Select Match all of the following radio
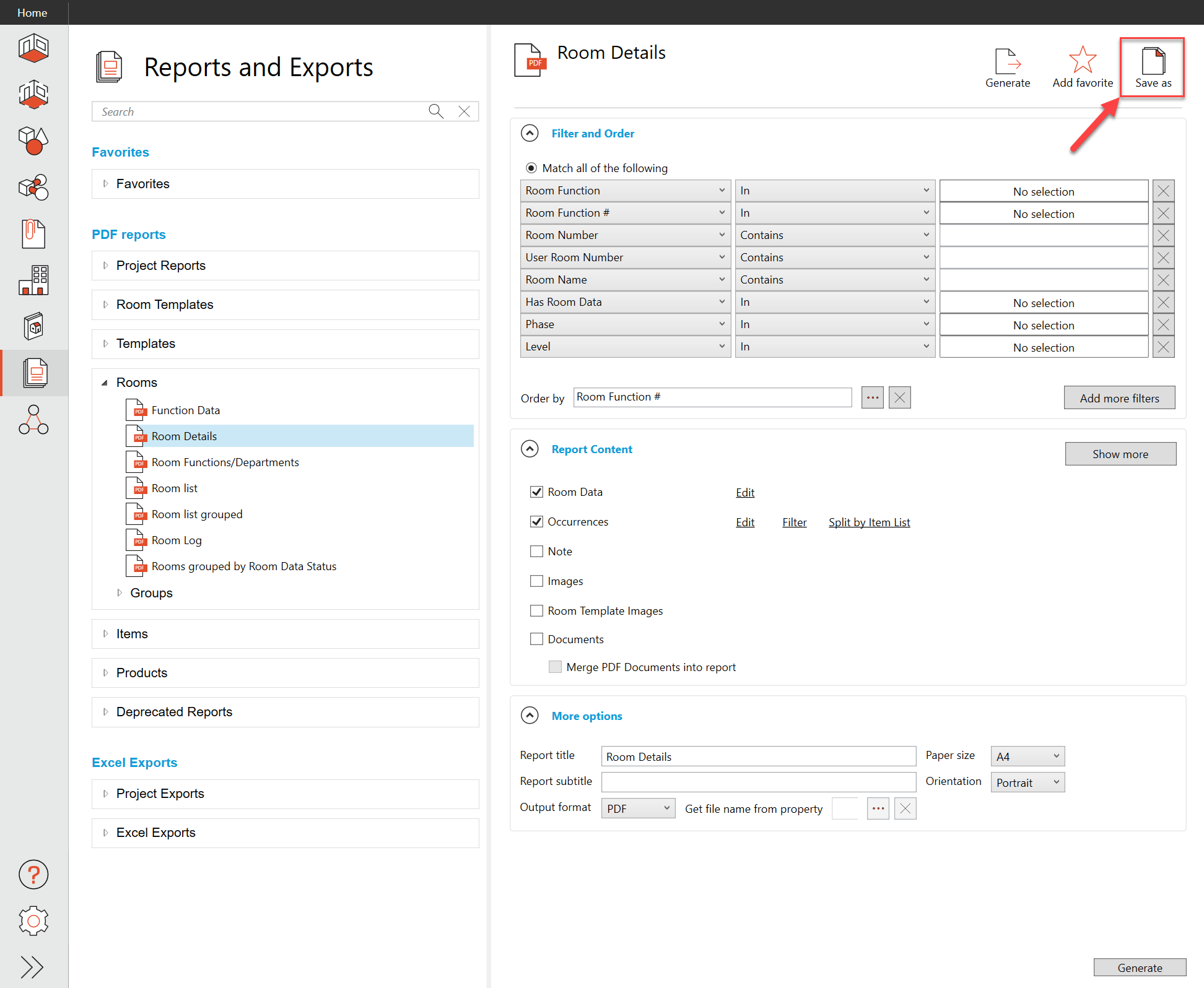This screenshot has width=1204, height=988. [x=531, y=168]
